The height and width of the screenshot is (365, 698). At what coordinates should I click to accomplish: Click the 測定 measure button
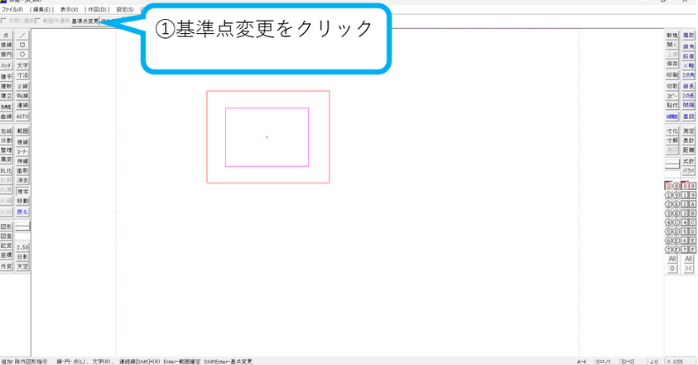coord(689,131)
